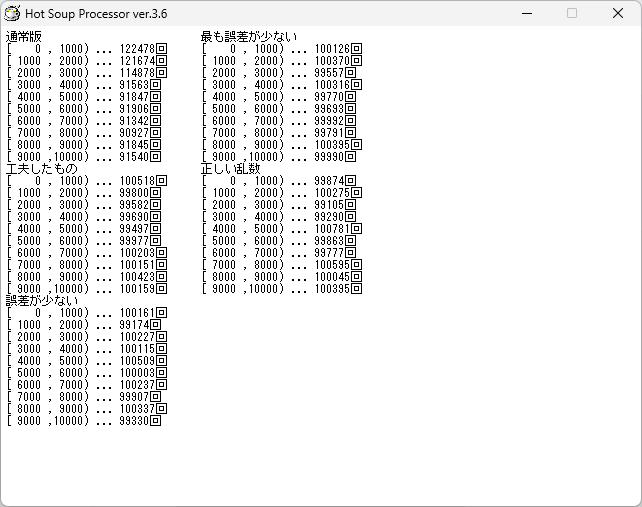Click the value 100781
The image size is (642, 507).
point(332,229)
